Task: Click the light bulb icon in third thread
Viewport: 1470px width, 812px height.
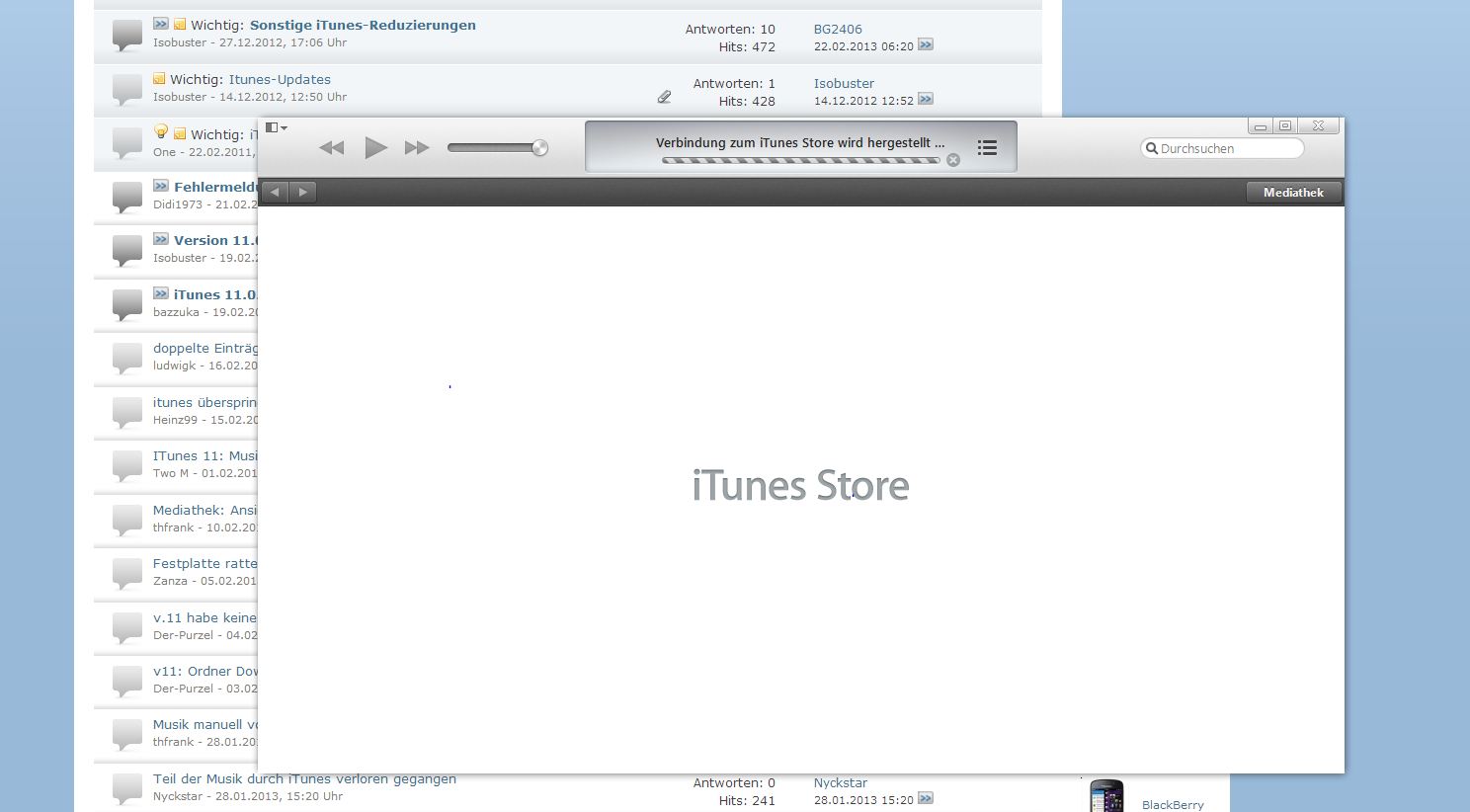Action: pos(161,131)
